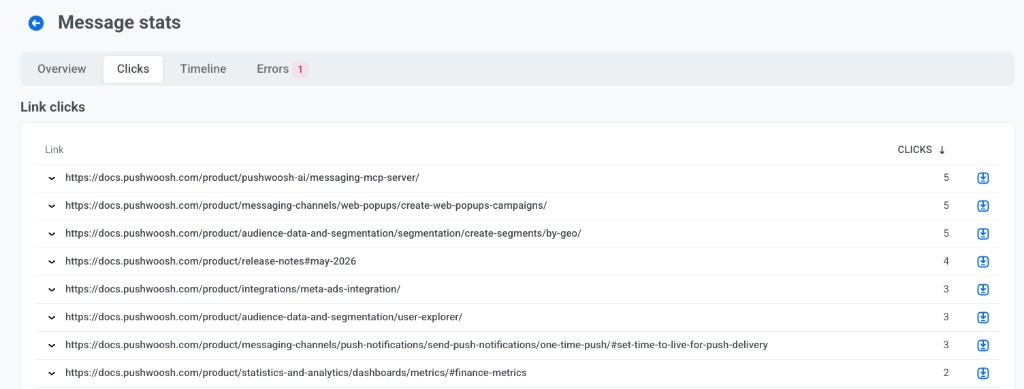Open the create-segments/by-geo URL
The image size is (1024, 389).
(323, 233)
